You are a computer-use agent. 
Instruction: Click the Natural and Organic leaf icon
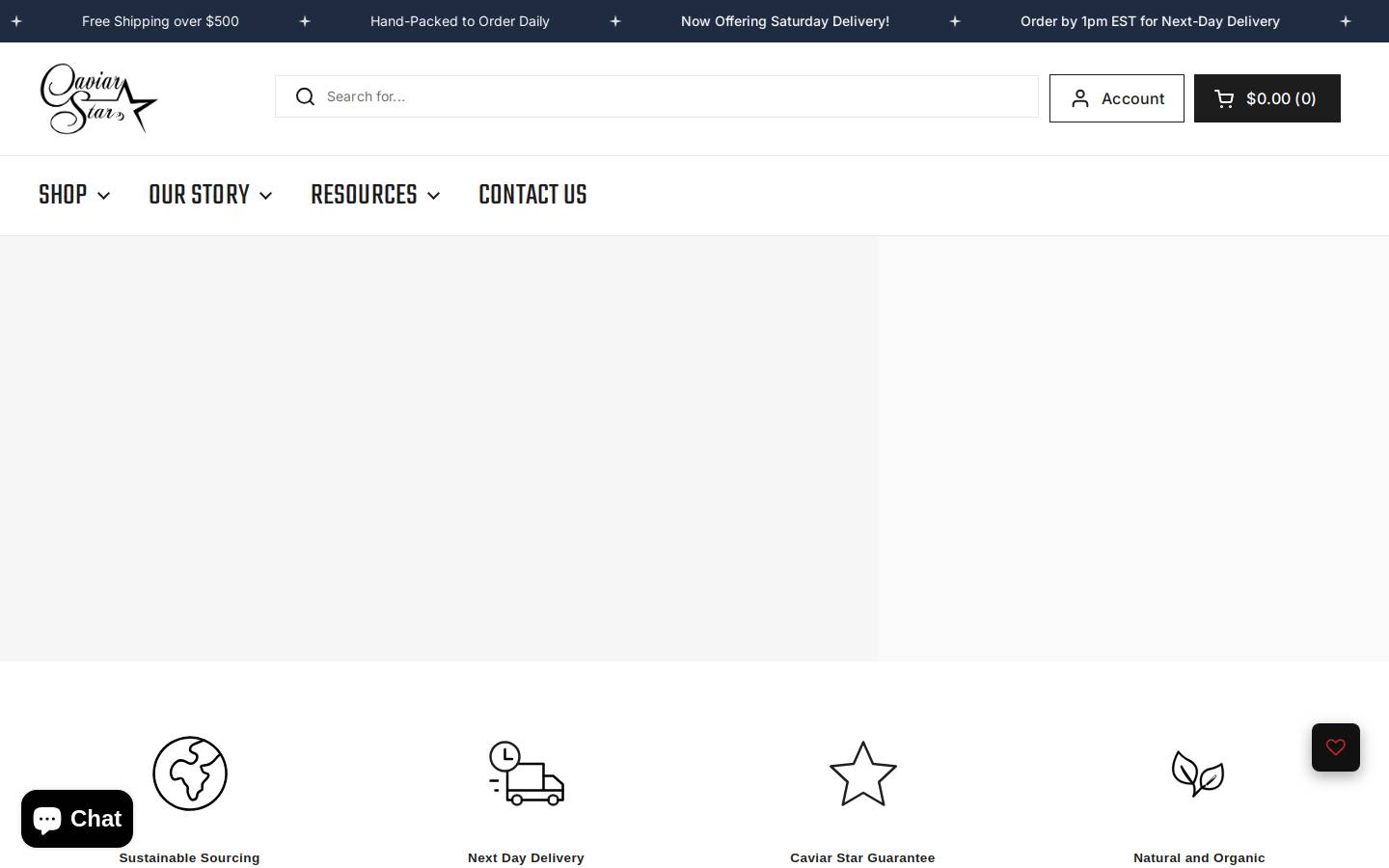(1199, 773)
